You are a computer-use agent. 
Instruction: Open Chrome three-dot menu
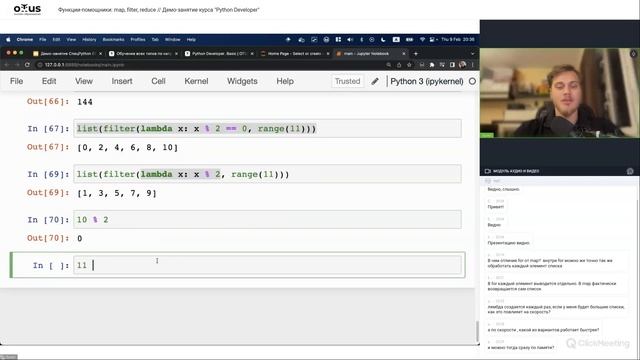(473, 65)
